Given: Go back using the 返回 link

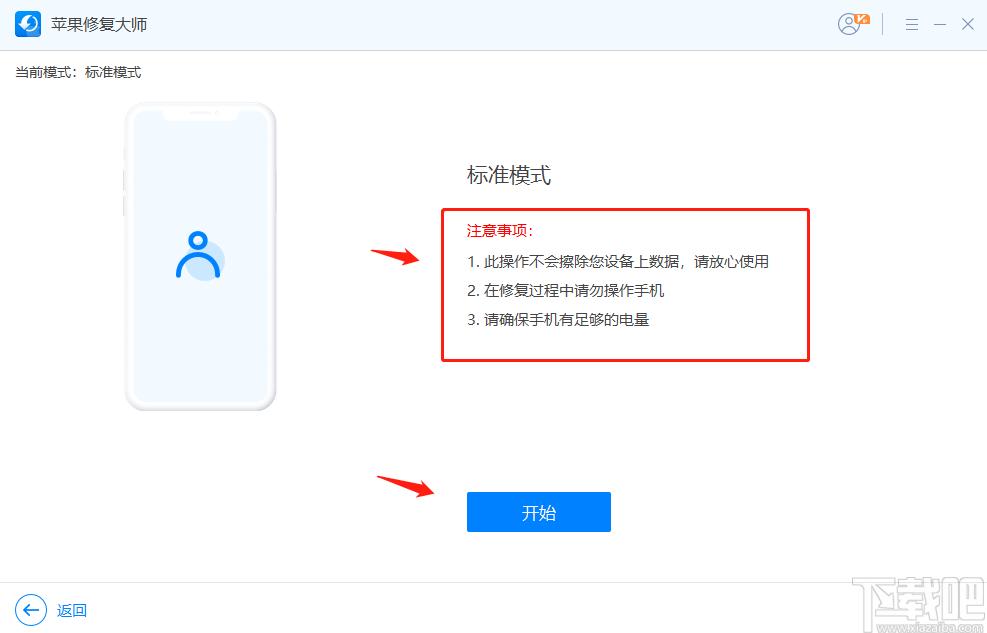Looking at the screenshot, I should [72, 610].
